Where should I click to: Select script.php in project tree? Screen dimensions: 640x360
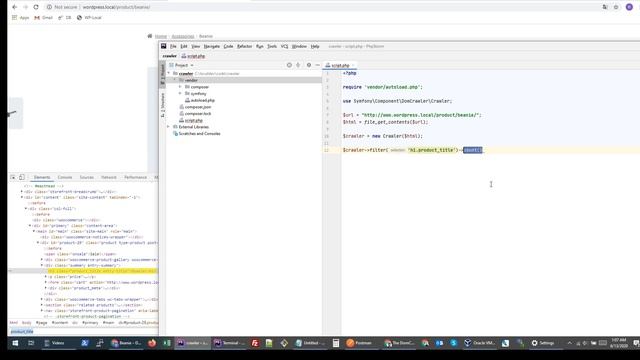pyautogui.click(x=191, y=120)
